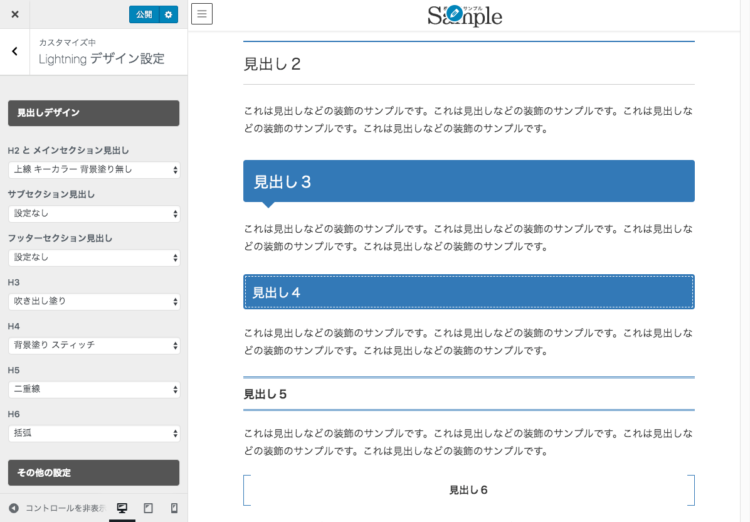Viewport: 750px width, 522px height.
Task: Click the Lightning デザイン設定 panel title
Action: pos(101,59)
